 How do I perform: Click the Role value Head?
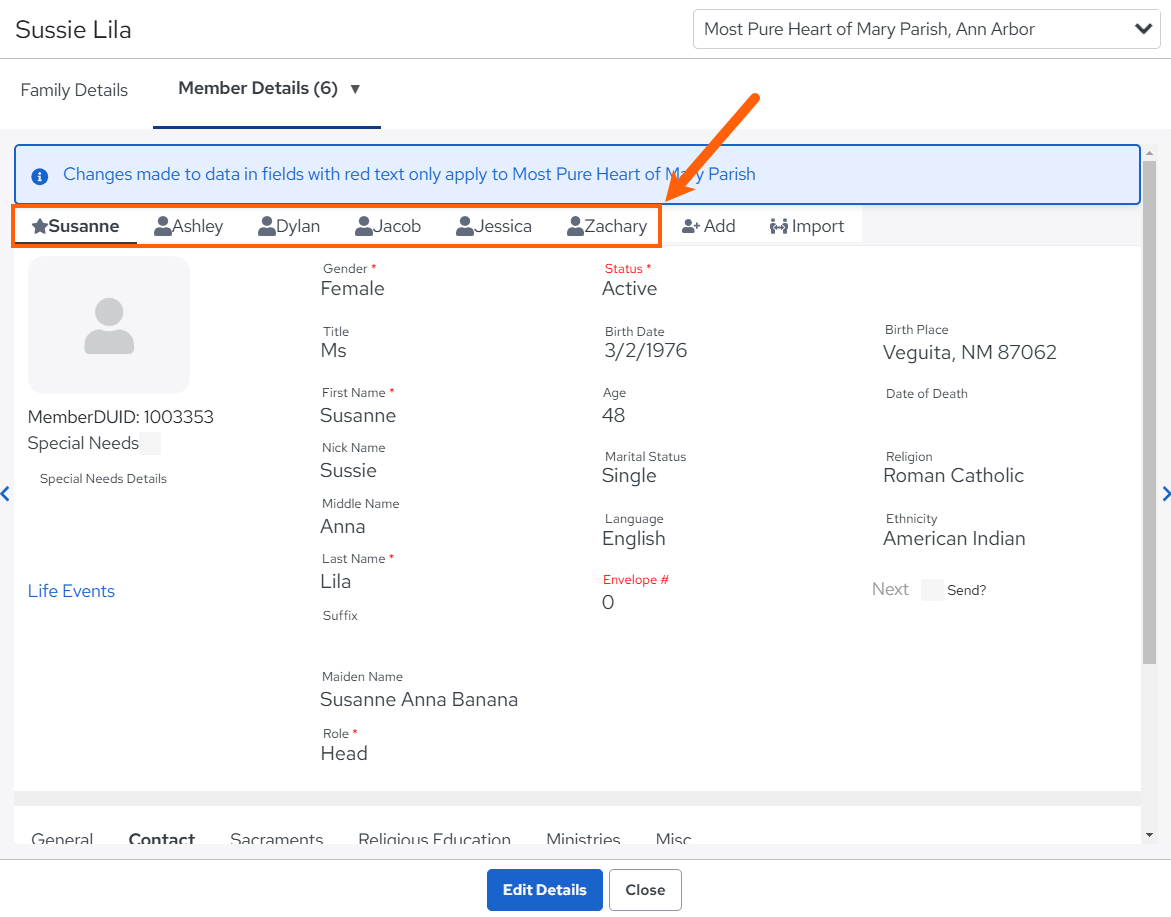344,753
